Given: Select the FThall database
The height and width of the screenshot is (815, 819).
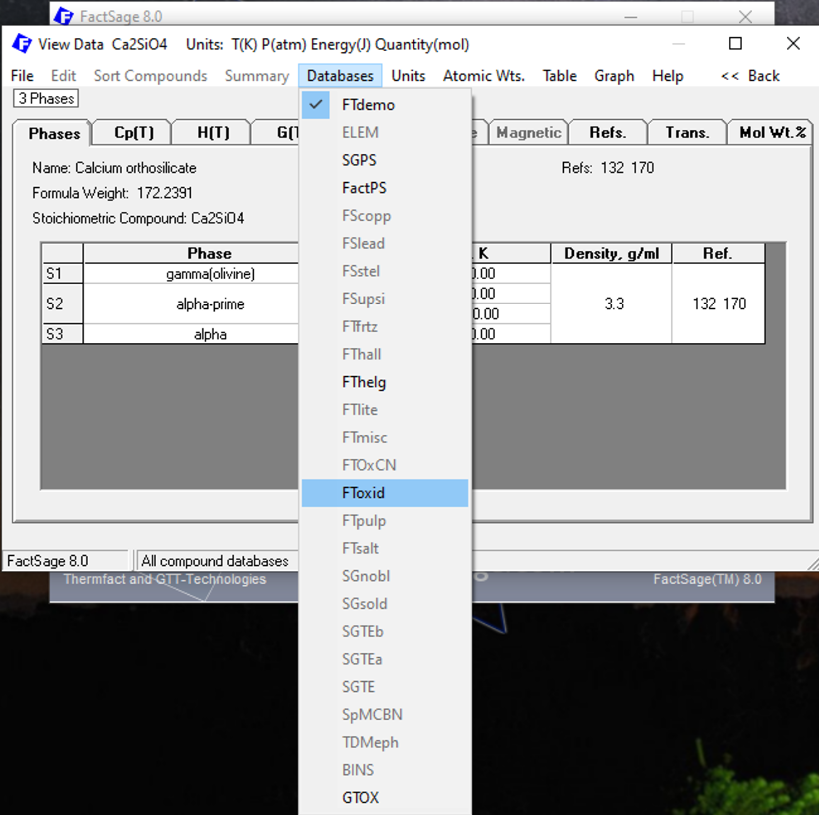Looking at the screenshot, I should coord(385,354).
